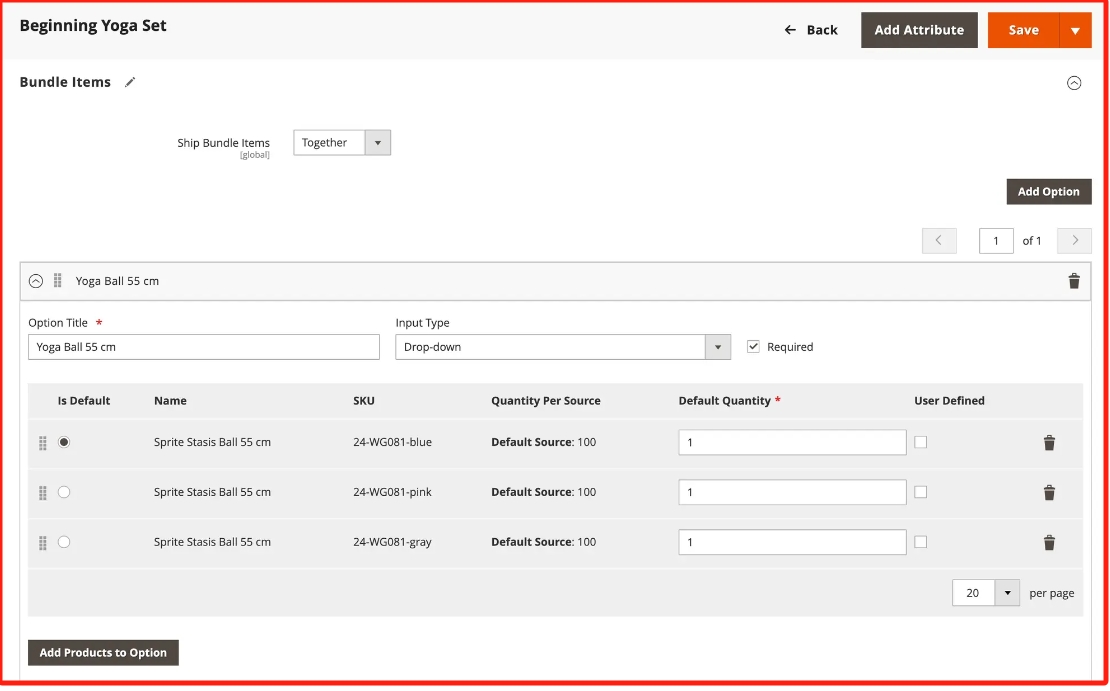
Task: Delete the Yoga Ball 55 cm option
Action: click(x=1073, y=281)
